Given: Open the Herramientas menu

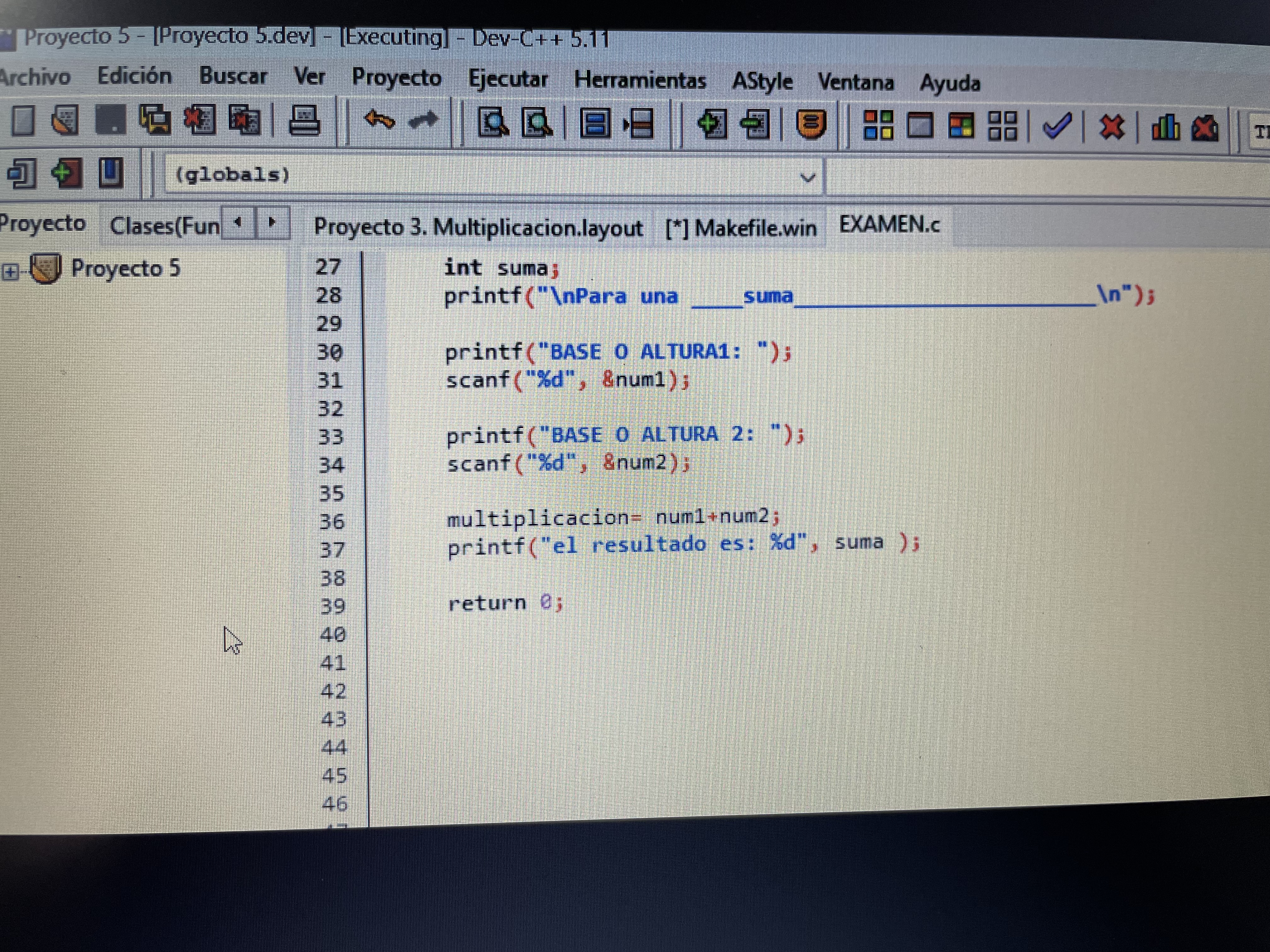Looking at the screenshot, I should [640, 80].
